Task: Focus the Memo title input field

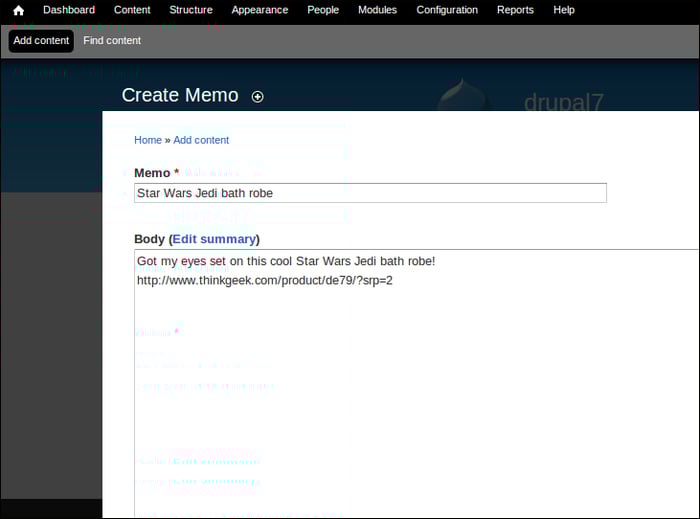Action: (370, 193)
